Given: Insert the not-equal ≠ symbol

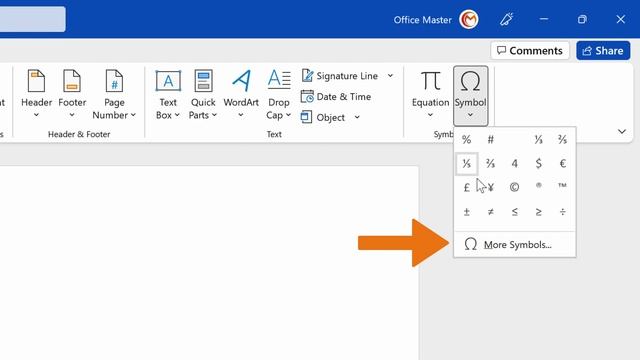Looking at the screenshot, I should click(491, 212).
